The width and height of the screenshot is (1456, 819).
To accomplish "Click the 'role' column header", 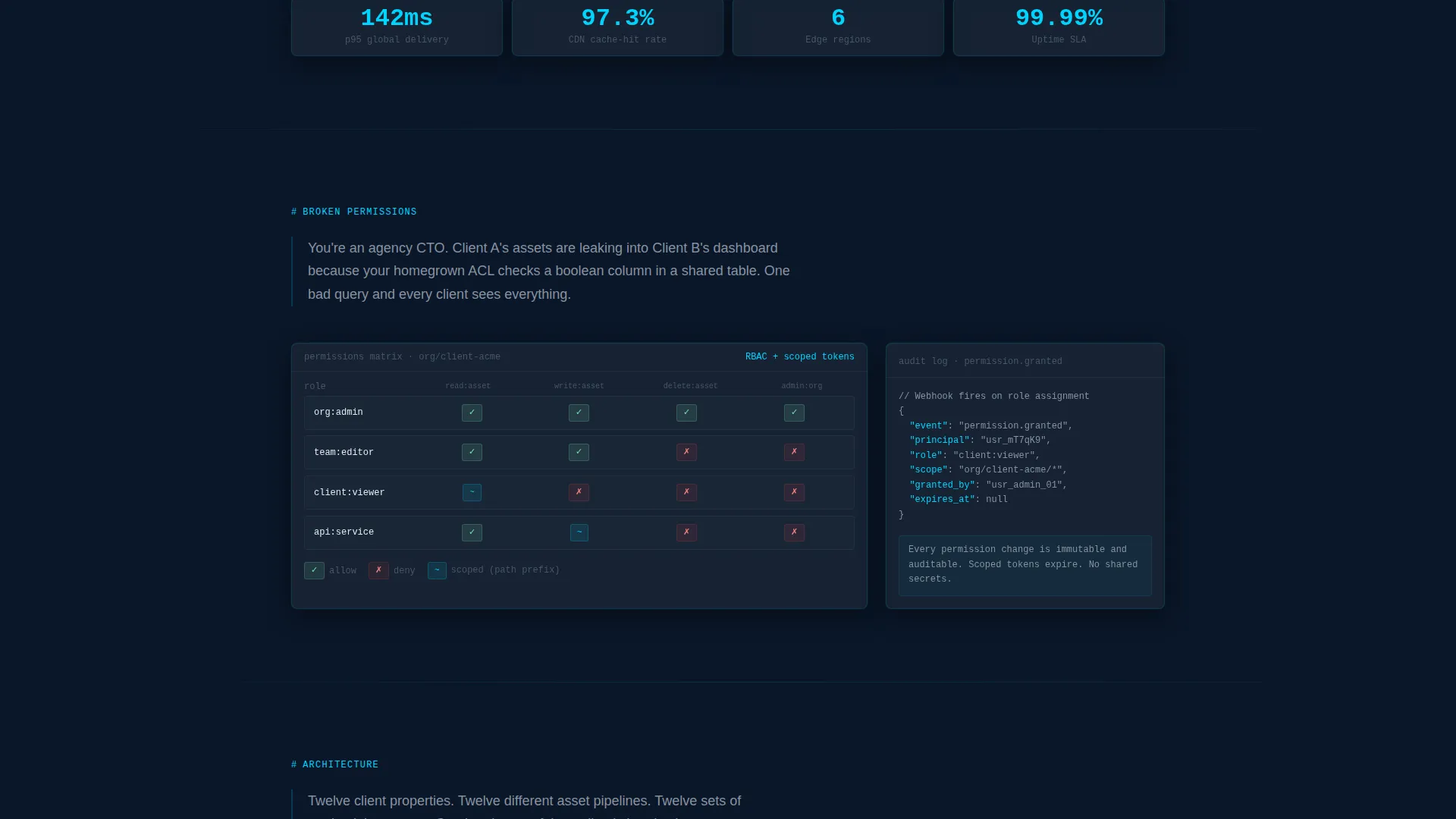I will [315, 387].
